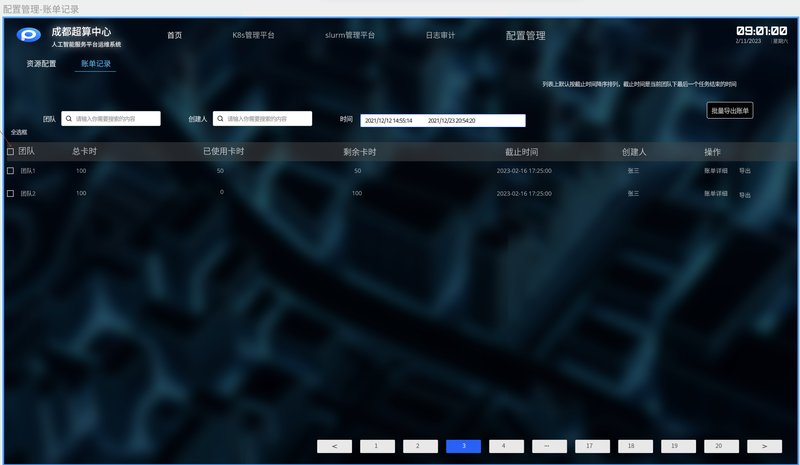Select current page 3 button
800x465 pixels.
pyautogui.click(x=463, y=446)
